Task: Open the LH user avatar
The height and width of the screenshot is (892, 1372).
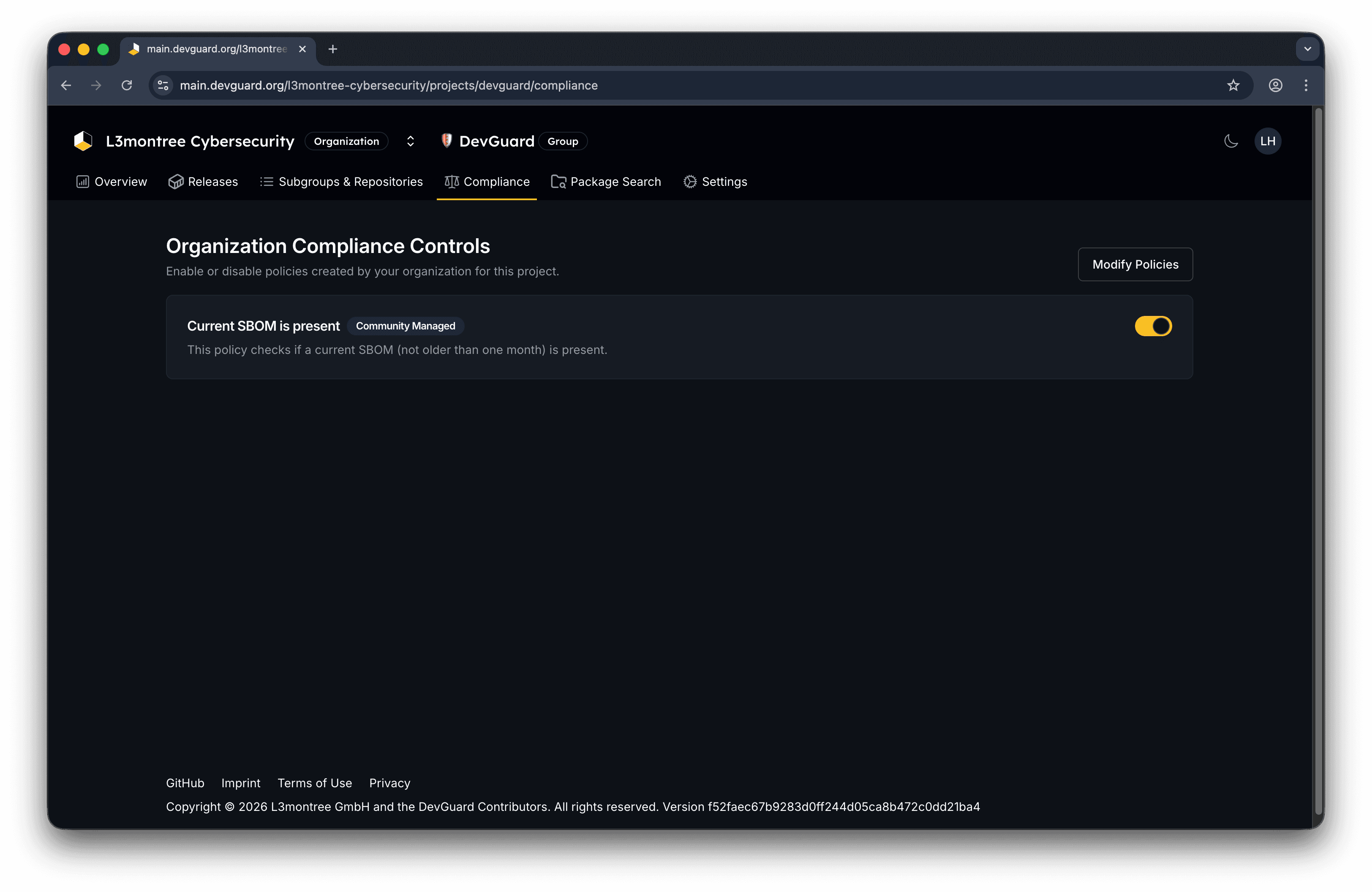Action: (x=1268, y=141)
